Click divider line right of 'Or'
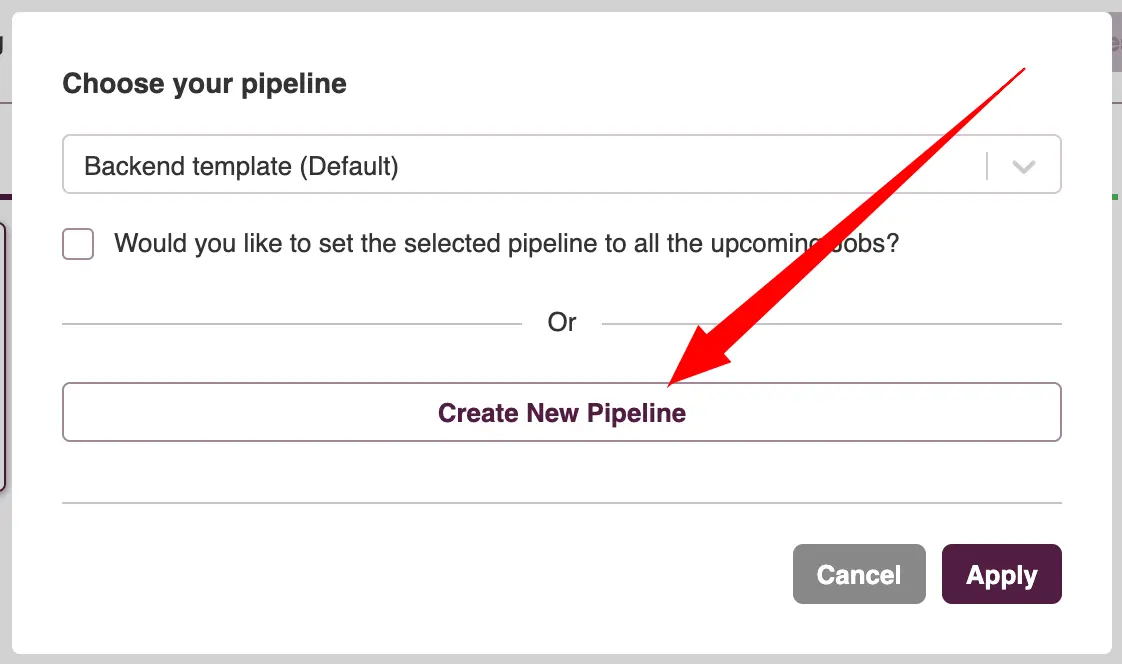The width and height of the screenshot is (1122, 664). point(830,323)
